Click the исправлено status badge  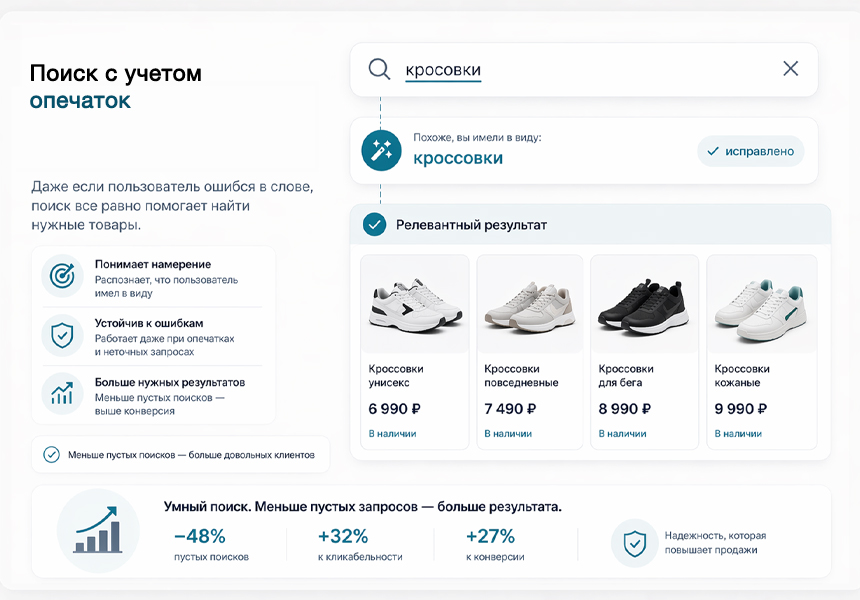[750, 151]
